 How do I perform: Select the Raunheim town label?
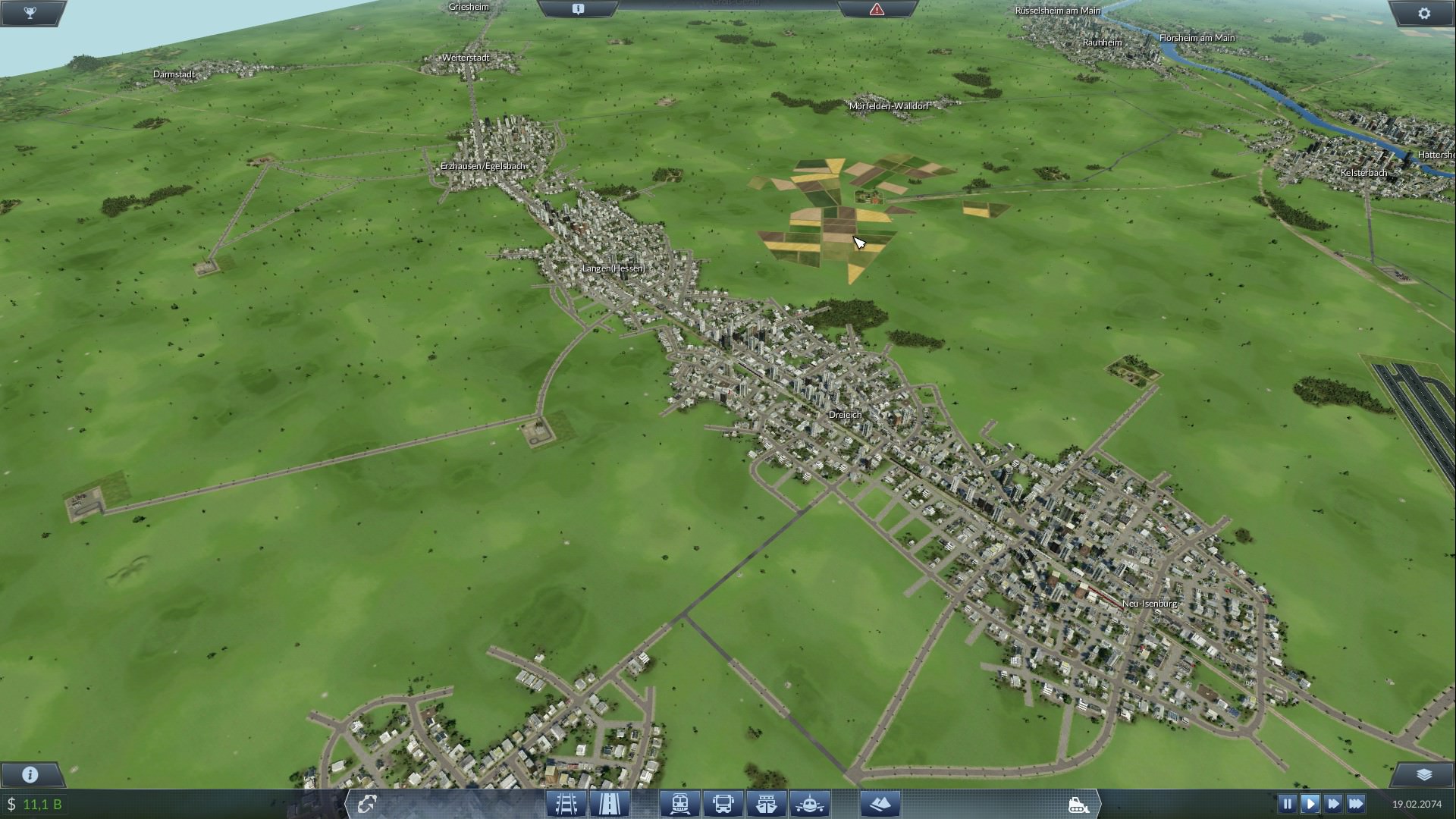(1102, 42)
